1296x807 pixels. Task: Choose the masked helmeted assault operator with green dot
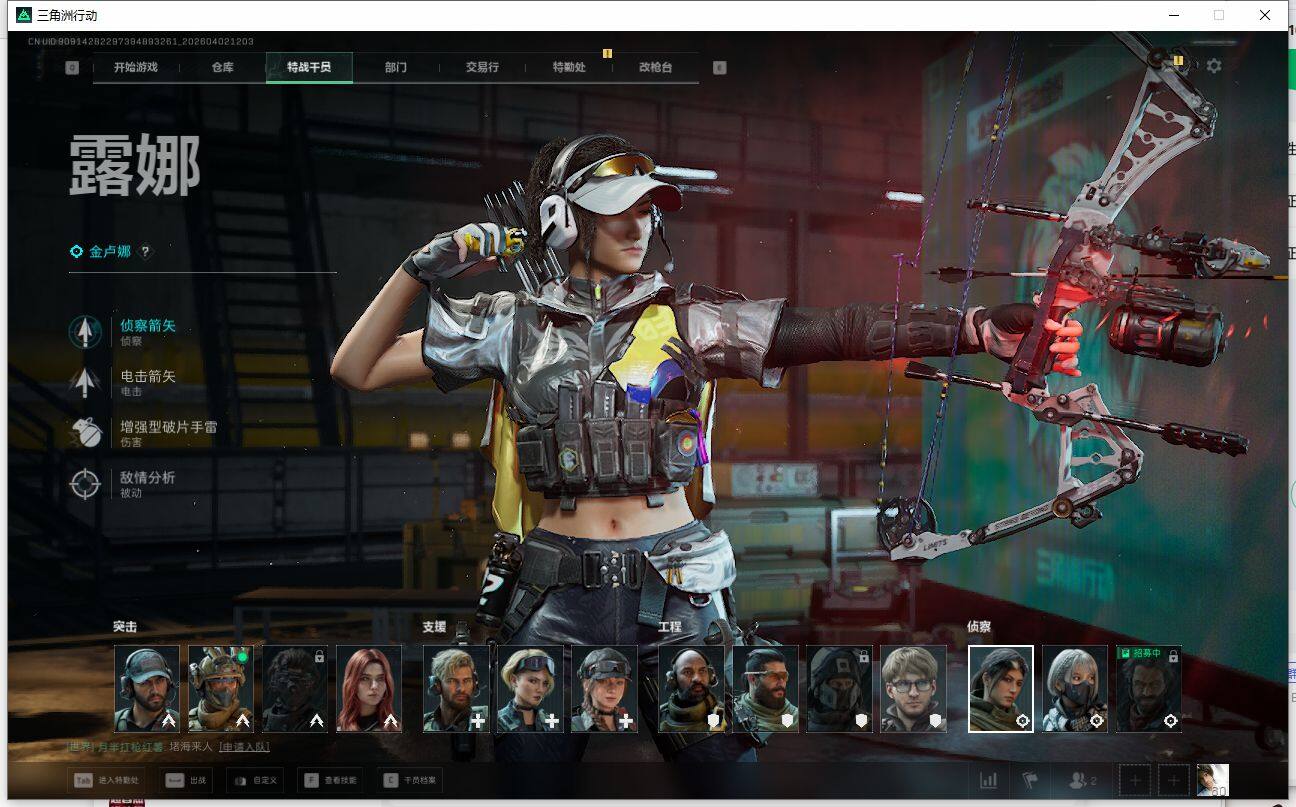click(x=221, y=689)
